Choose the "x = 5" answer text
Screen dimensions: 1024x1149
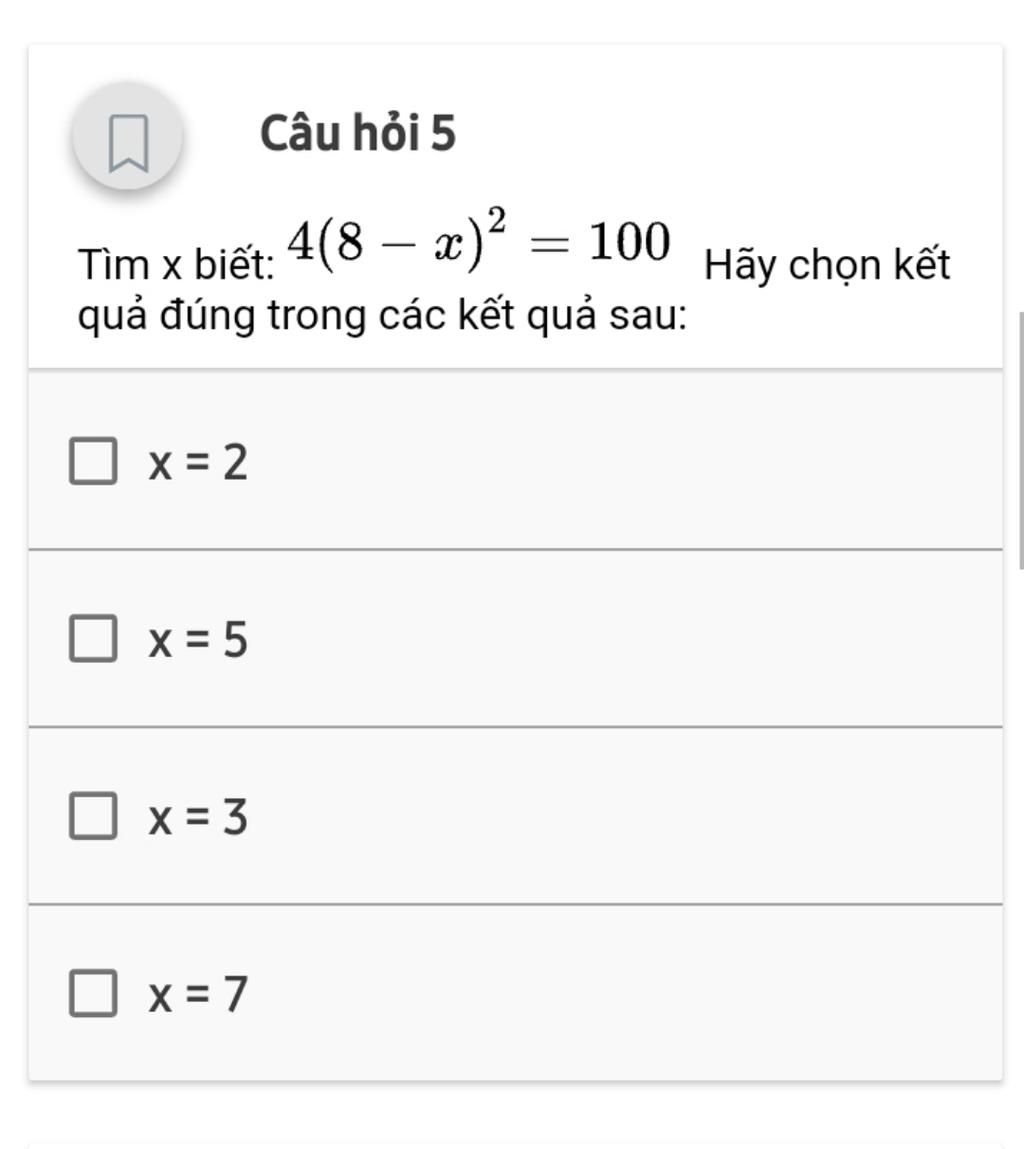click(198, 640)
